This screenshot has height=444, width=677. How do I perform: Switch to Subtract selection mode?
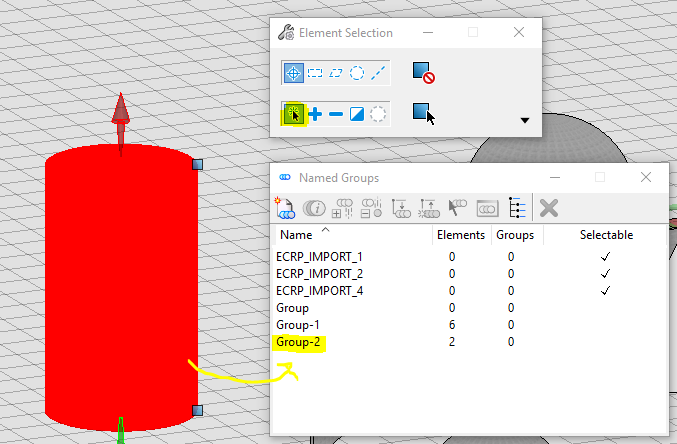[335, 114]
